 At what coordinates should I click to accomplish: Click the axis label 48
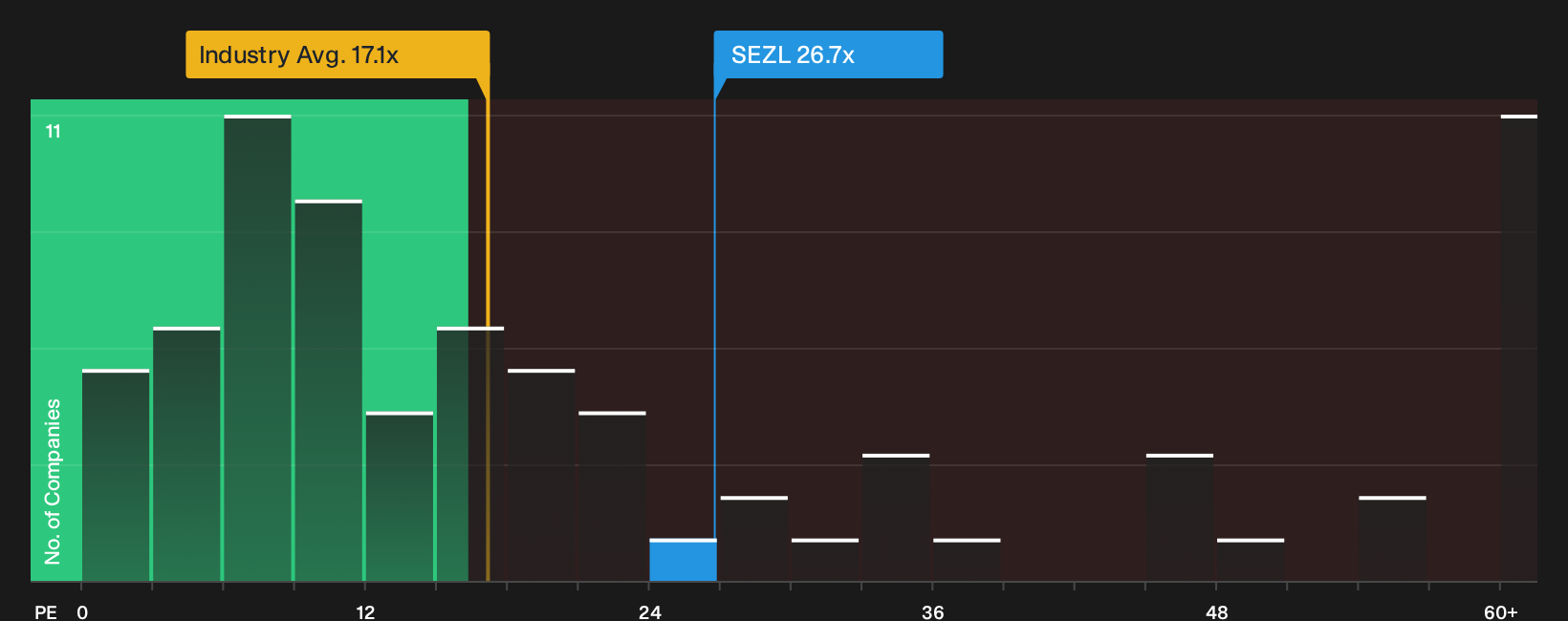tap(1216, 611)
